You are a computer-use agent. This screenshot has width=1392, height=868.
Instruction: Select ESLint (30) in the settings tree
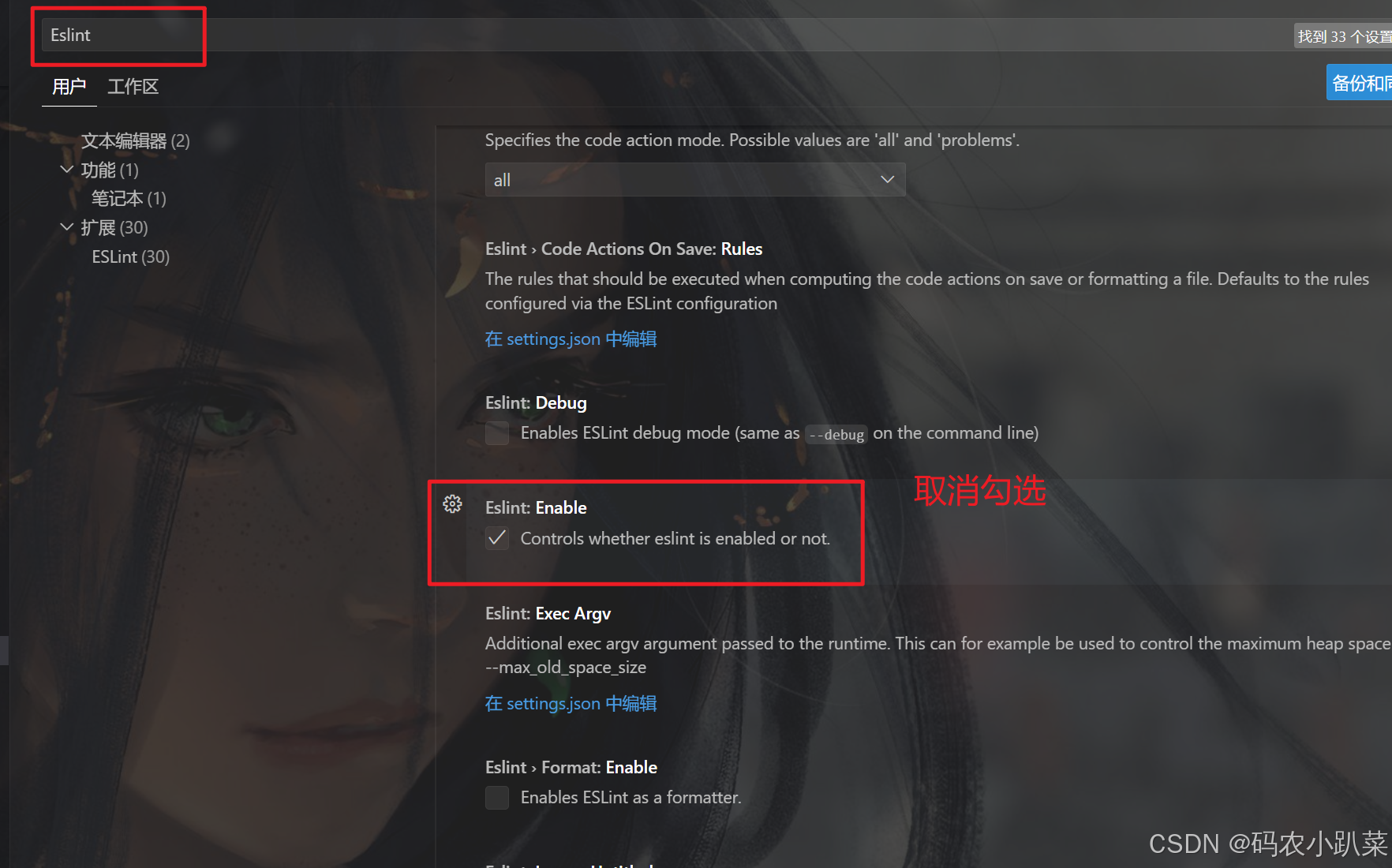(130, 257)
